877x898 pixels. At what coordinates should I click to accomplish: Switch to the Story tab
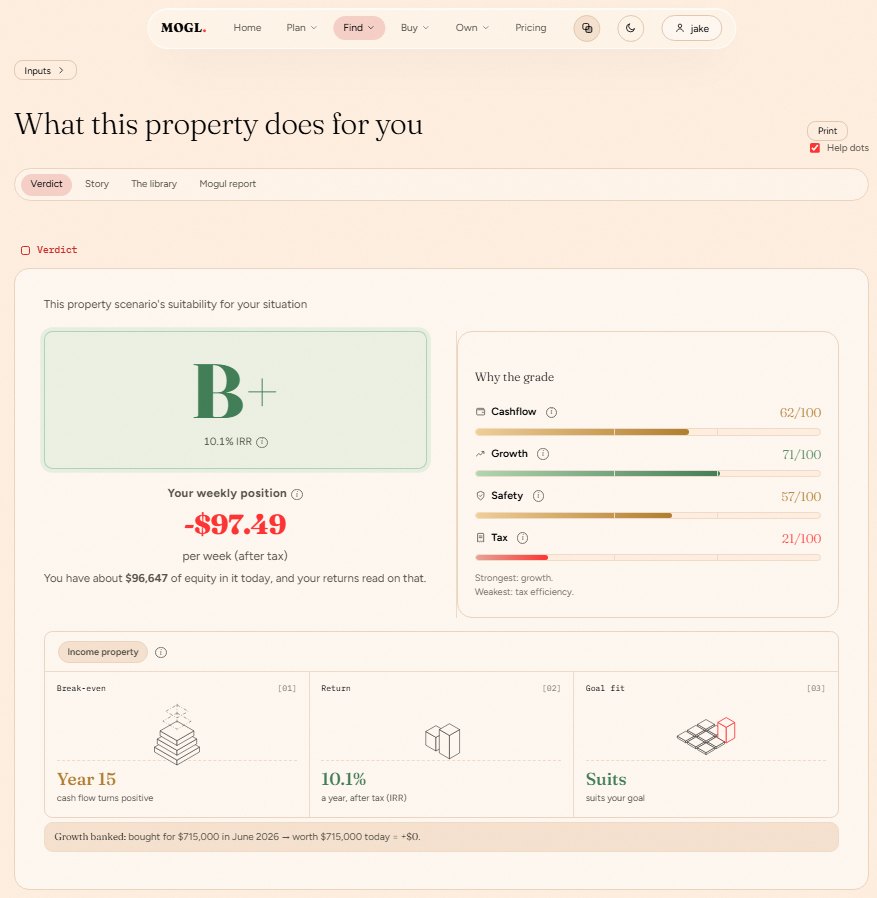pyautogui.click(x=97, y=184)
